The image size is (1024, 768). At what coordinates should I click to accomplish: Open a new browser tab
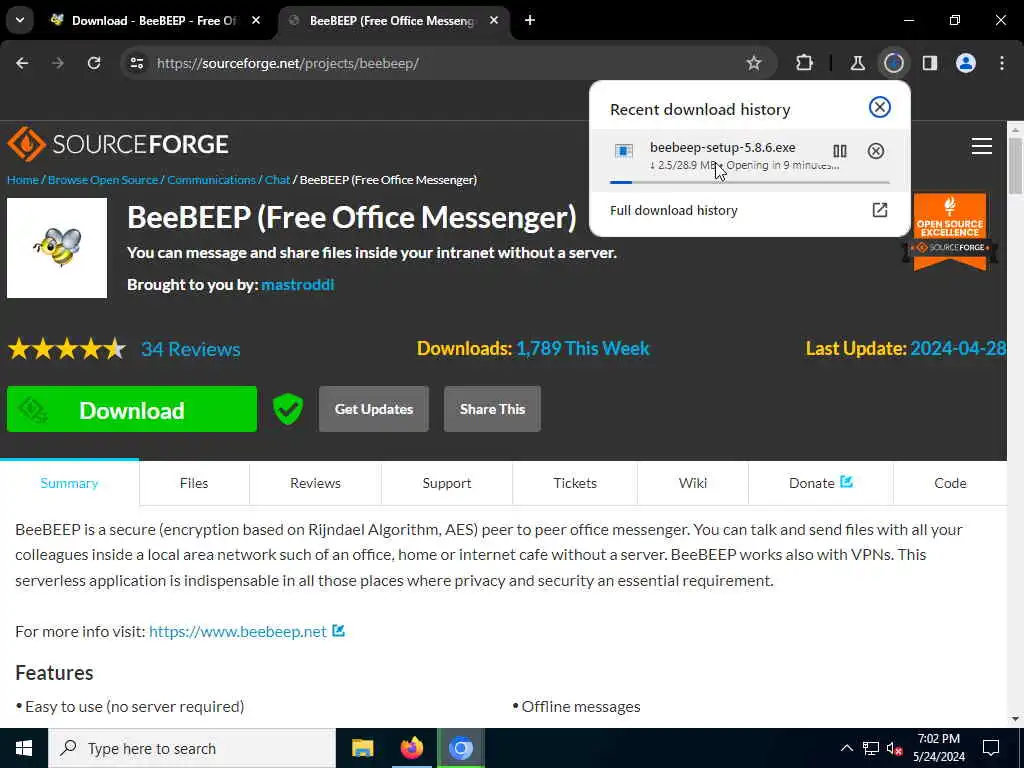530,21
